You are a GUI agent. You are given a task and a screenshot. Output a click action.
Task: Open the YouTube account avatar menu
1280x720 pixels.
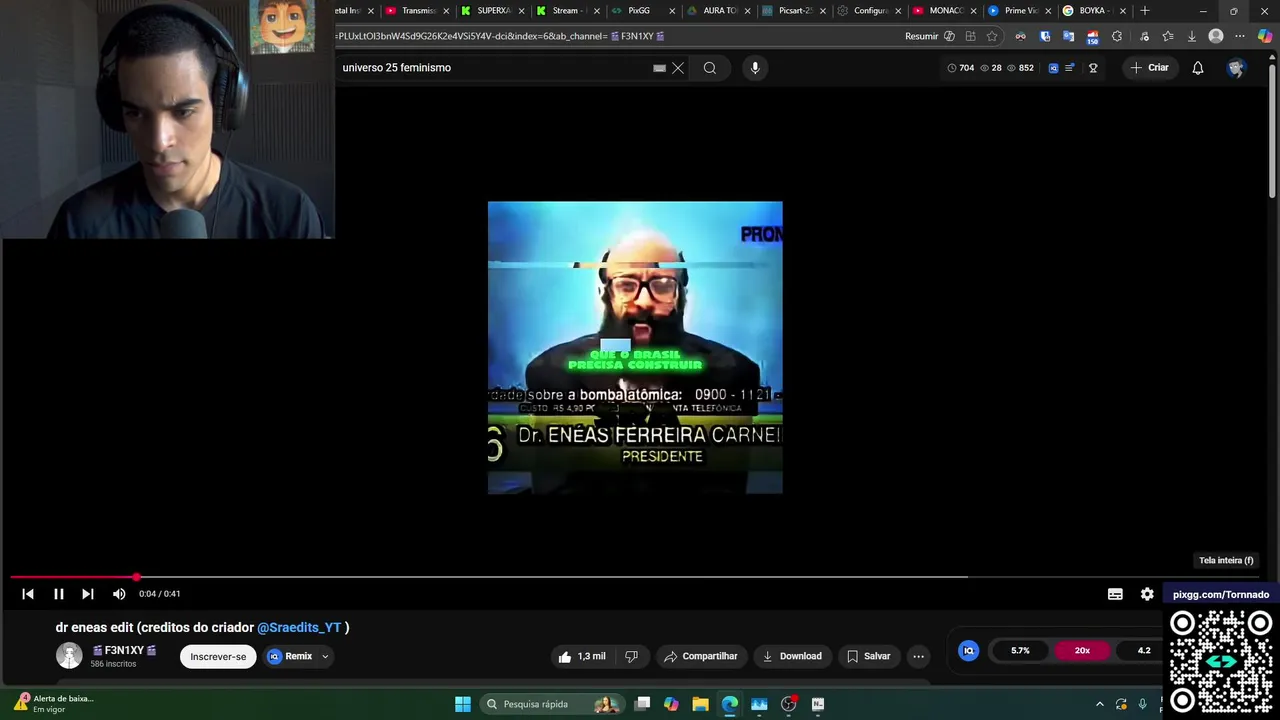click(1236, 68)
